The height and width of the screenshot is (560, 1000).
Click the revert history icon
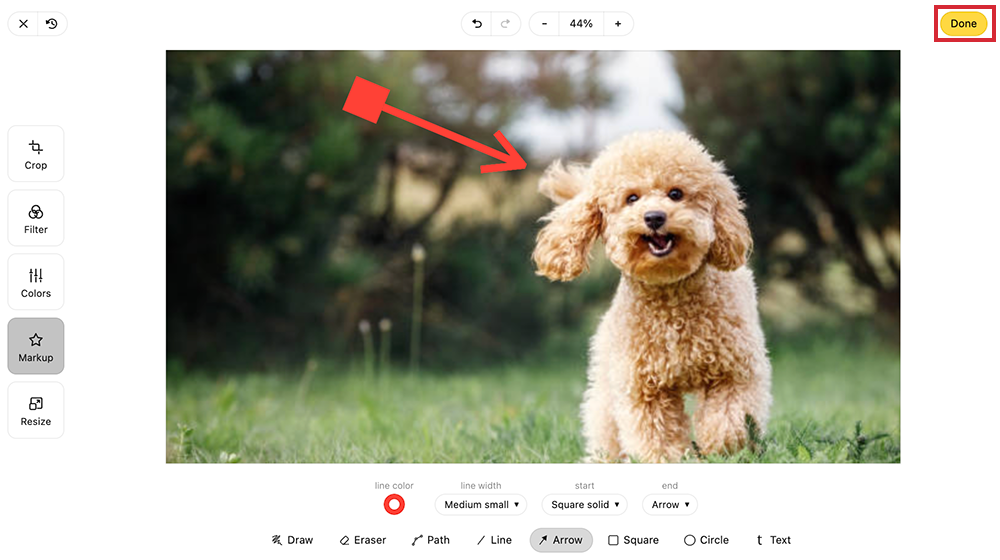point(51,23)
